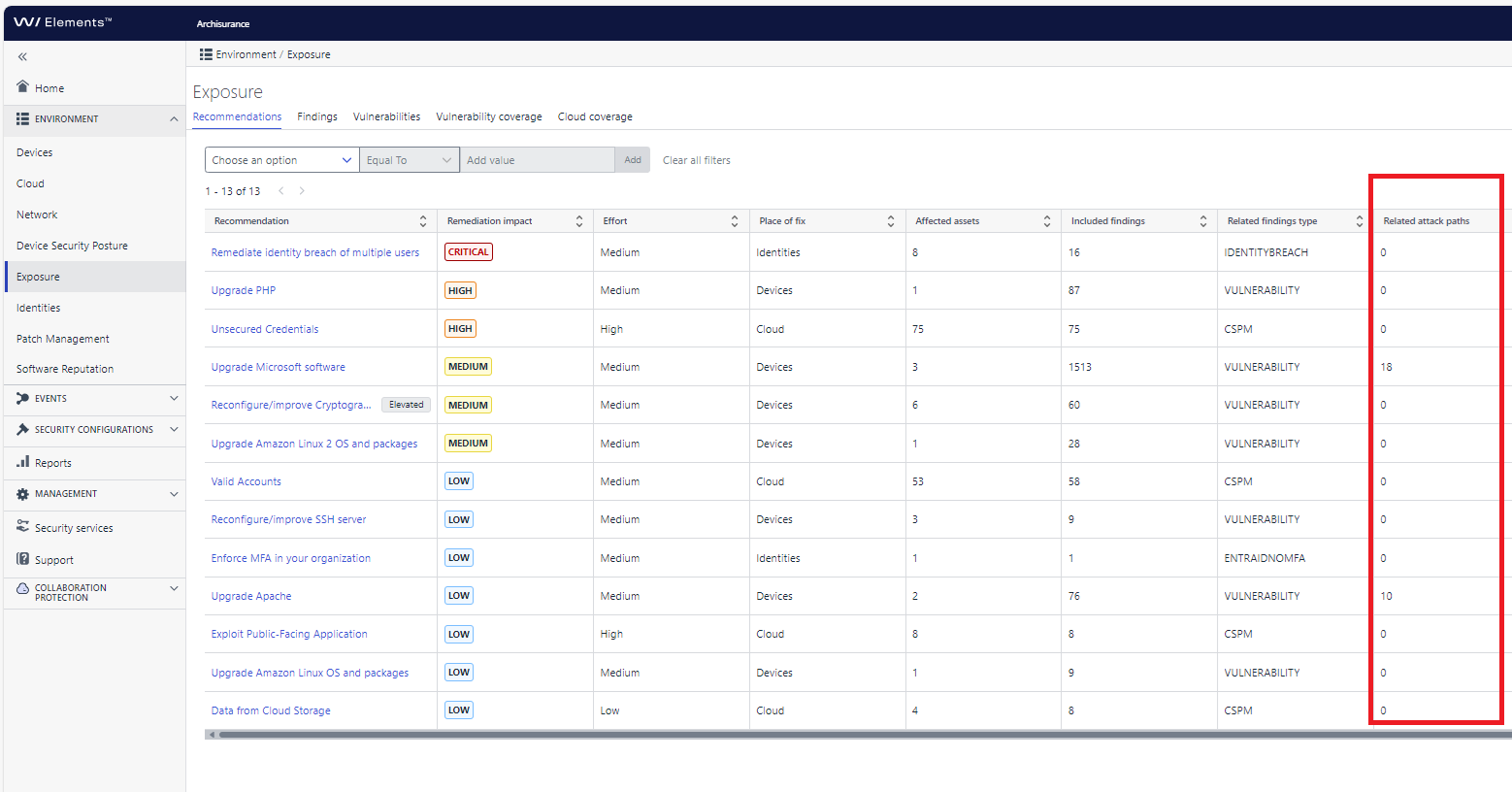Viewport: 1512px width, 792px height.
Task: Open the 'Equal To' operator dropdown
Action: click(x=410, y=160)
